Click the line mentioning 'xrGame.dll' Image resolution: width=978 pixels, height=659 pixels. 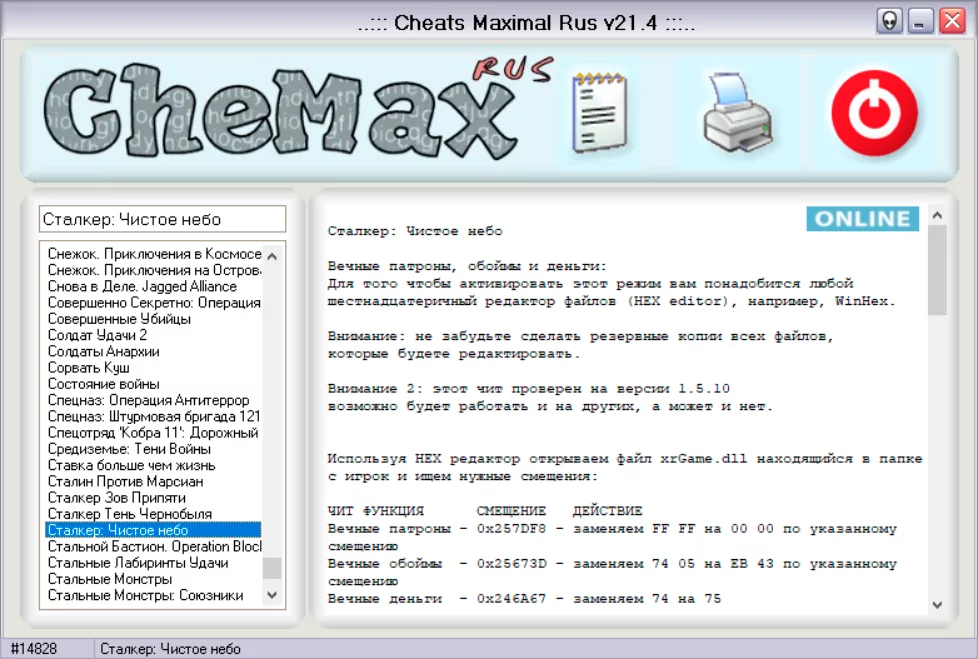624,458
